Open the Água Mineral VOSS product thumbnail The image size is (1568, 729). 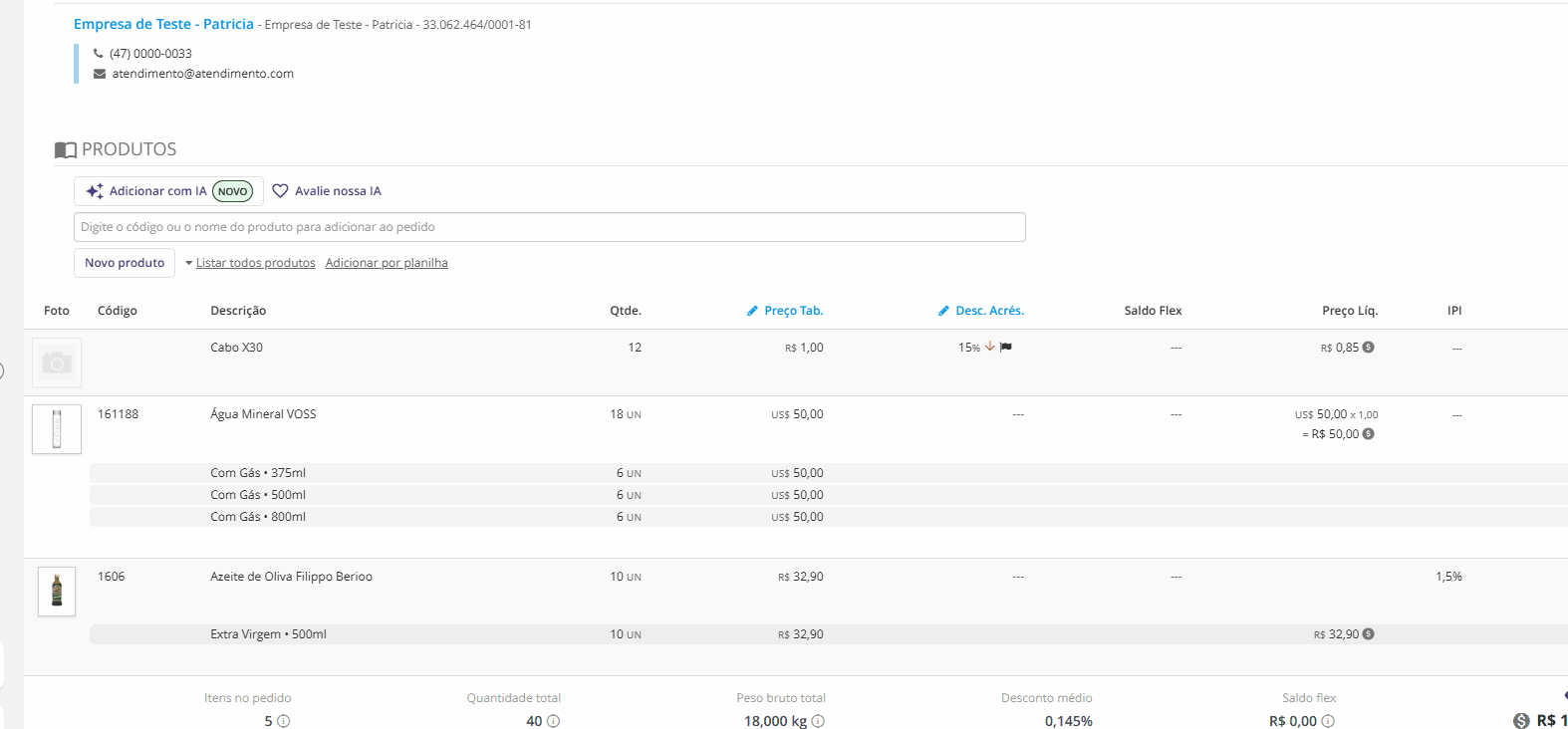[x=57, y=429]
